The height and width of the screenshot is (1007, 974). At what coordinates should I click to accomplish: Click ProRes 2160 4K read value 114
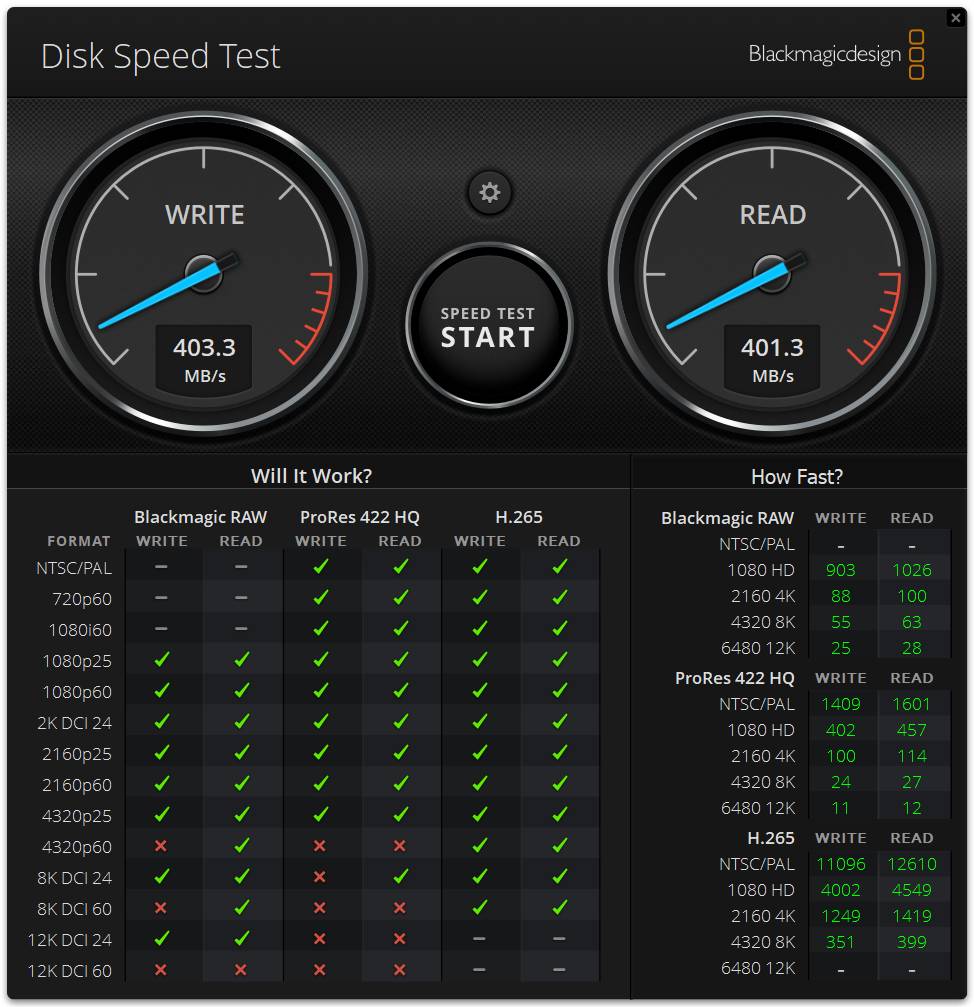[912, 757]
